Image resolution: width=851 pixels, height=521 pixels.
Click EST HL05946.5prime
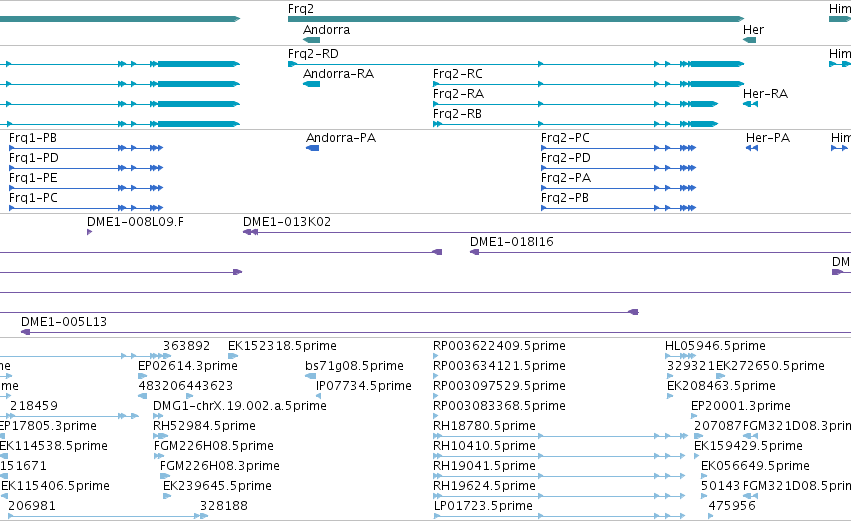(x=715, y=346)
